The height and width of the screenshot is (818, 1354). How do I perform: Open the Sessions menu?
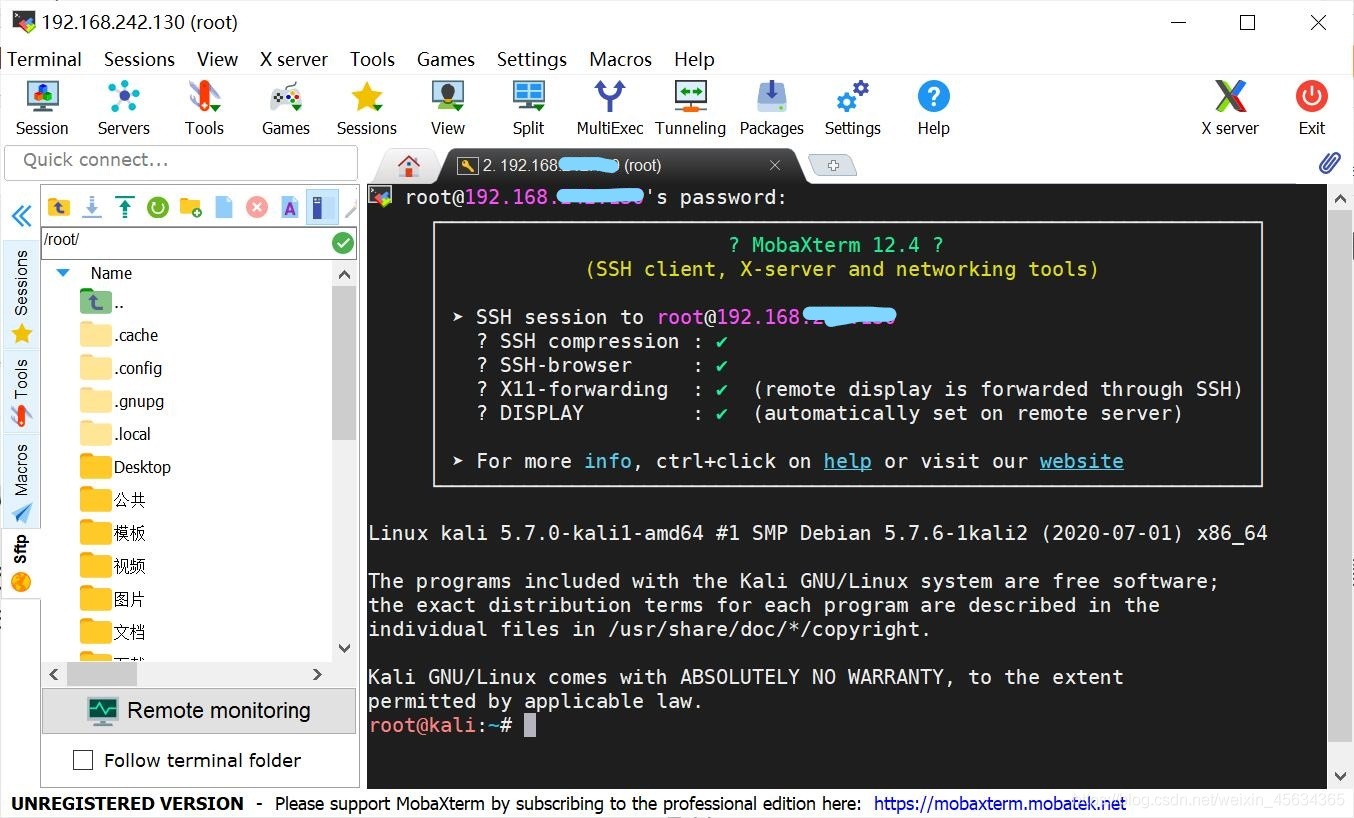tap(139, 59)
